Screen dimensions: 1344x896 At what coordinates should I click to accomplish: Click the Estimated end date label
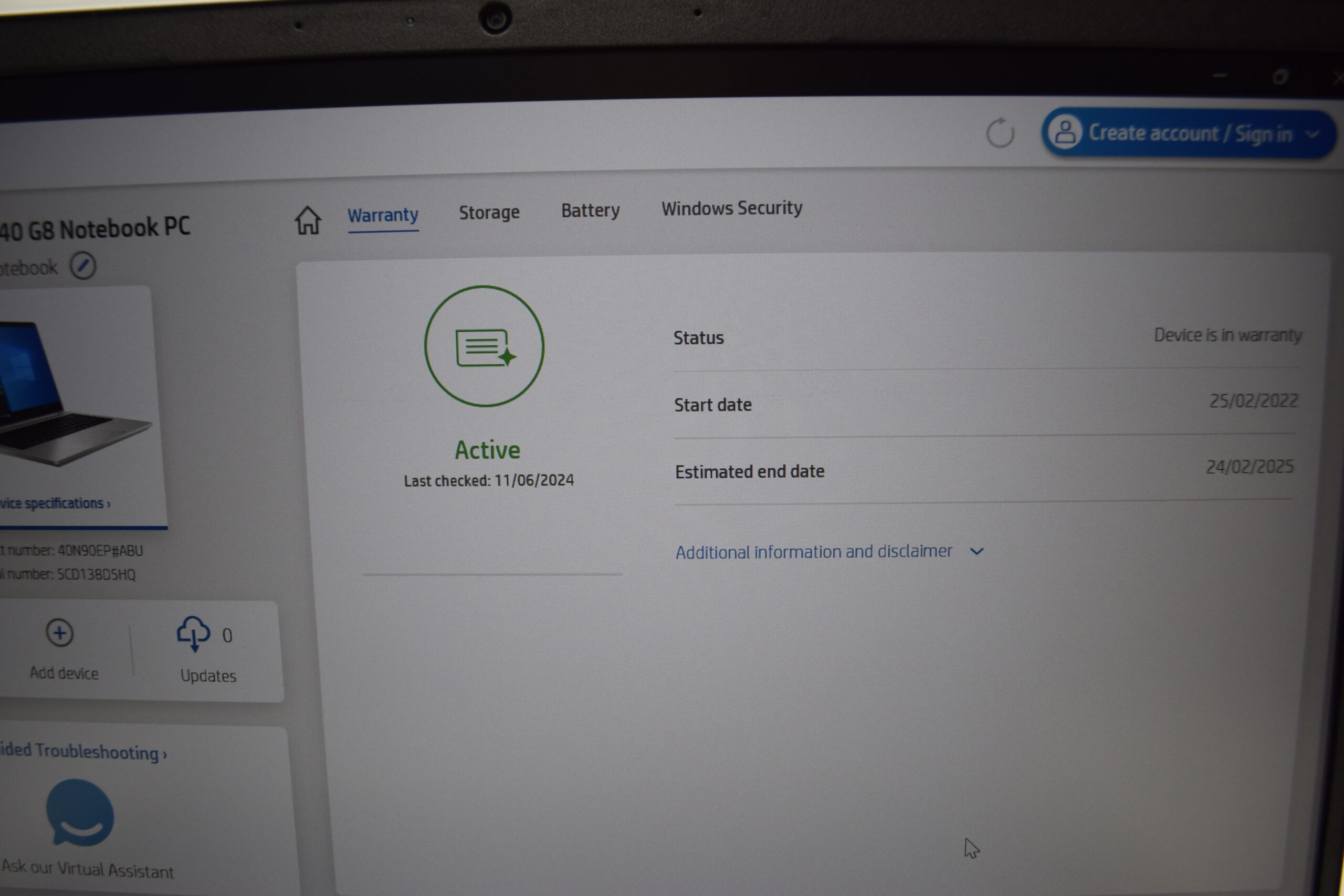click(x=750, y=472)
